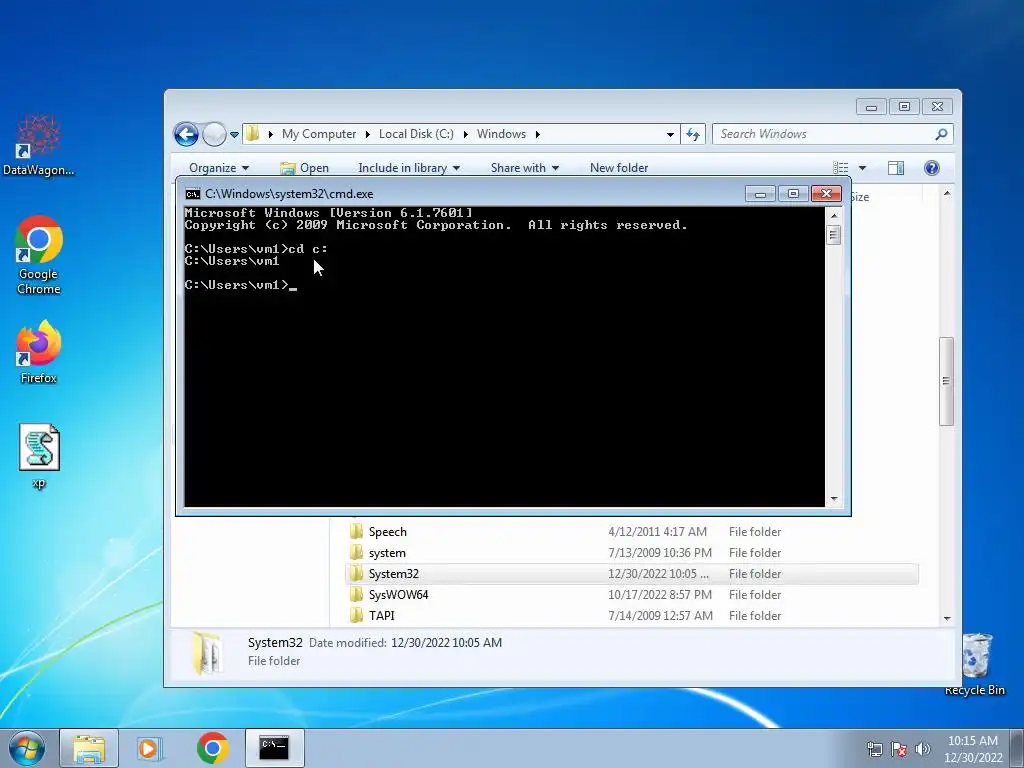This screenshot has height=768, width=1024.
Task: Expand the arrow before My Computer in the address bar
Action: (270, 135)
